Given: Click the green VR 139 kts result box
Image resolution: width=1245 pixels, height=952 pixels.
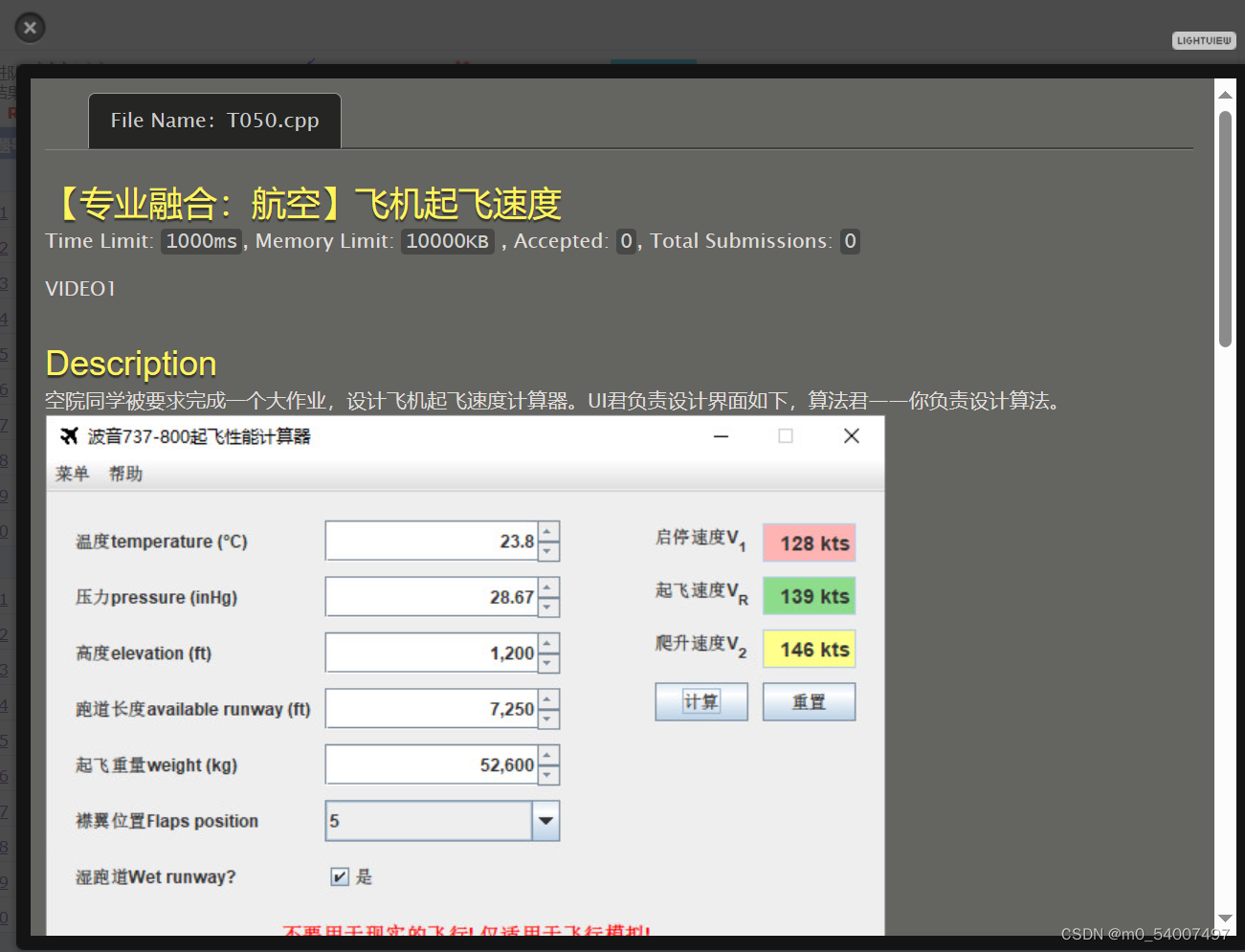Looking at the screenshot, I should [809, 596].
